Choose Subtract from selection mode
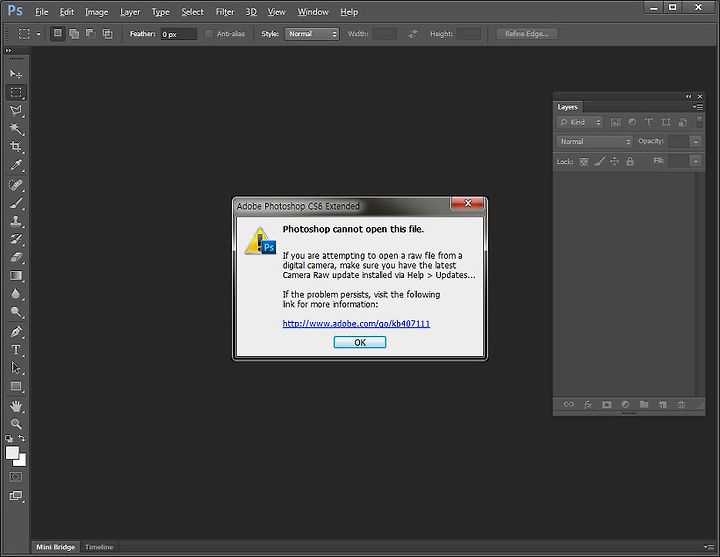 (90, 34)
